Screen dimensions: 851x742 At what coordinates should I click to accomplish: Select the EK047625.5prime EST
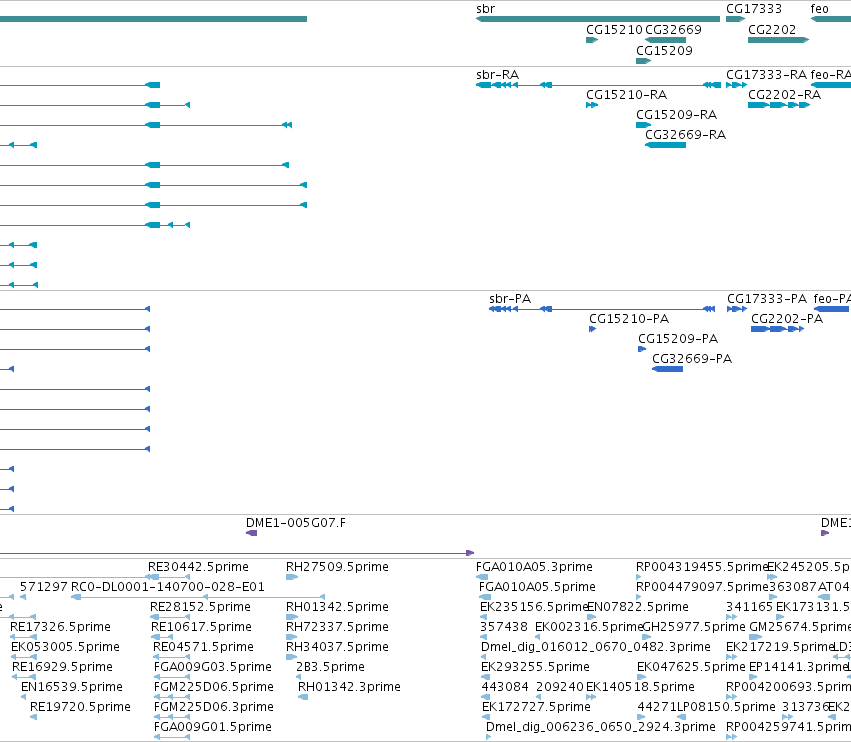tap(642, 677)
